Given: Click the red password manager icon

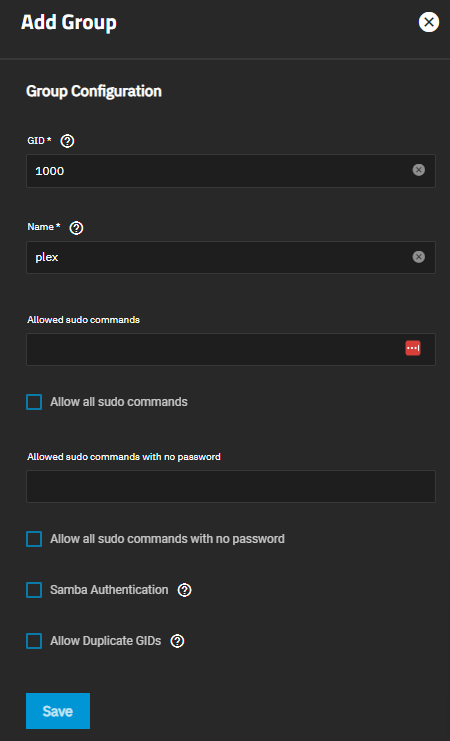Looking at the screenshot, I should (x=413, y=348).
